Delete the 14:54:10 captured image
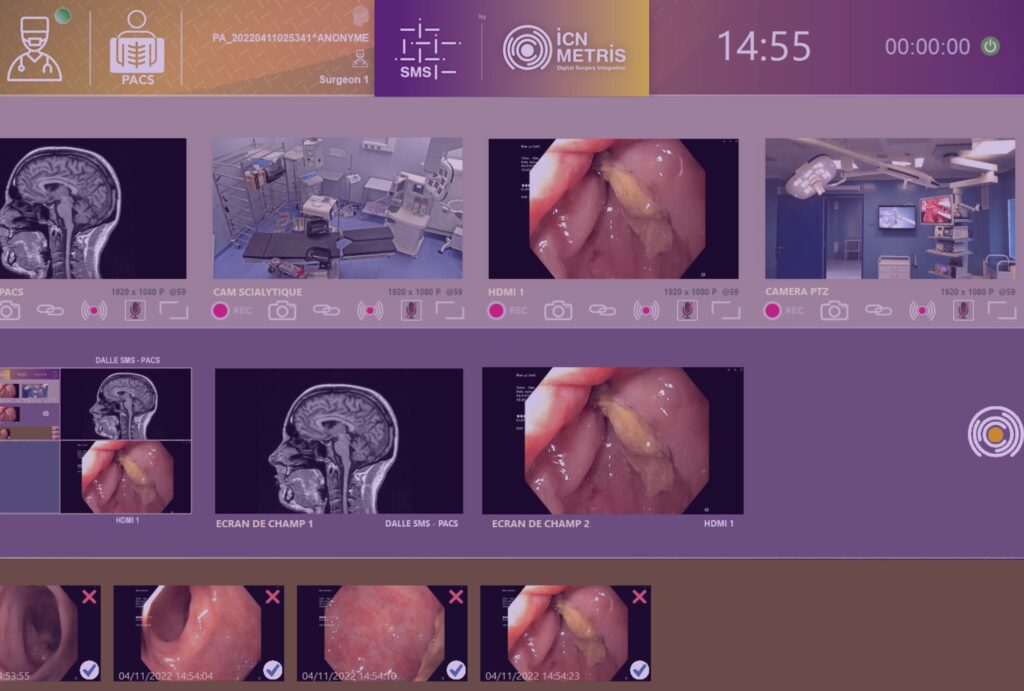Image resolution: width=1024 pixels, height=691 pixels. click(456, 597)
